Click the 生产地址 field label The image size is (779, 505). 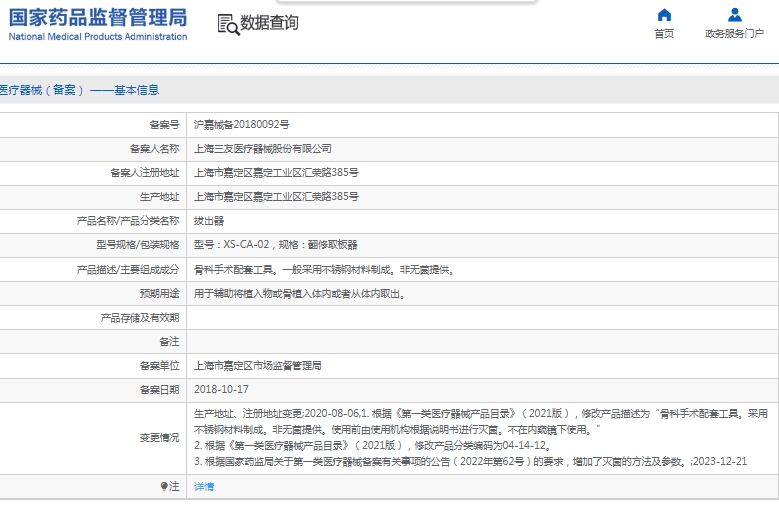[159, 196]
